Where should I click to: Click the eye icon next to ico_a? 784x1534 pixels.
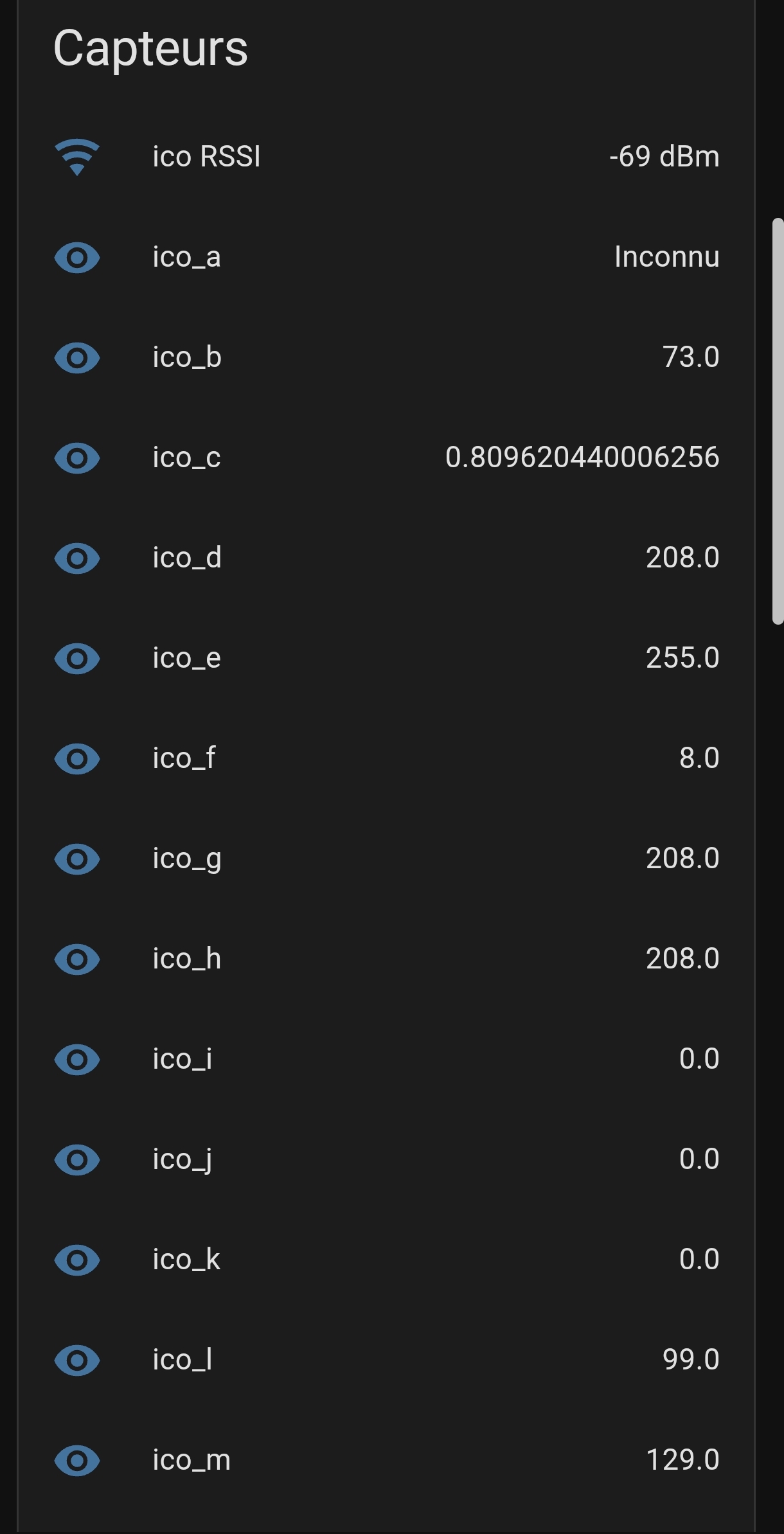77,258
